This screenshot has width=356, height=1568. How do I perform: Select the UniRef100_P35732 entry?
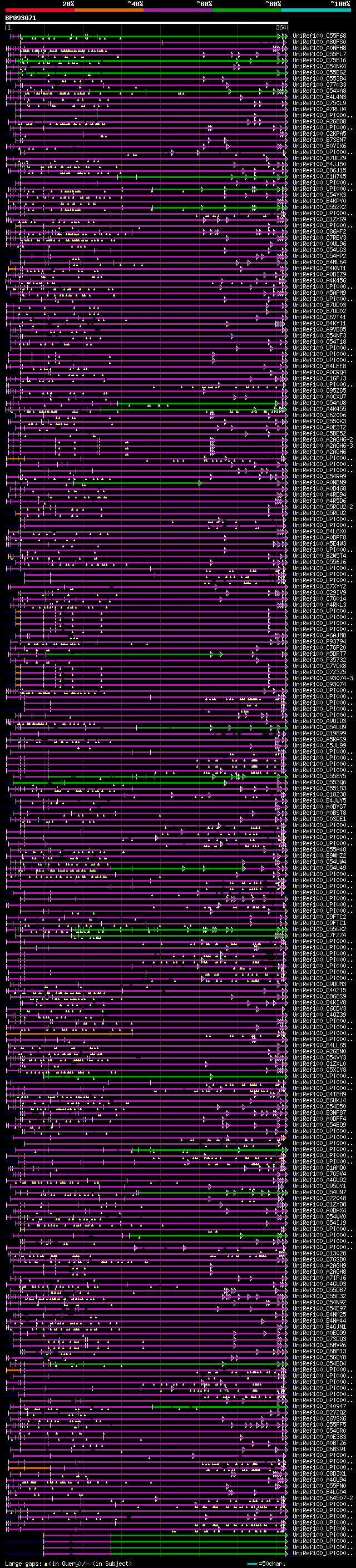pyautogui.click(x=319, y=660)
